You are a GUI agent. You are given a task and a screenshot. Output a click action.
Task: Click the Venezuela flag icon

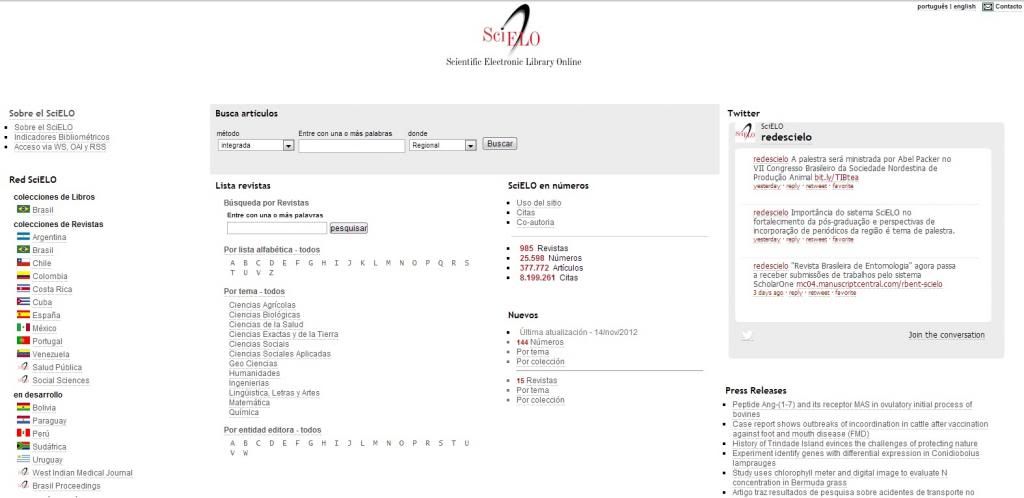point(24,354)
